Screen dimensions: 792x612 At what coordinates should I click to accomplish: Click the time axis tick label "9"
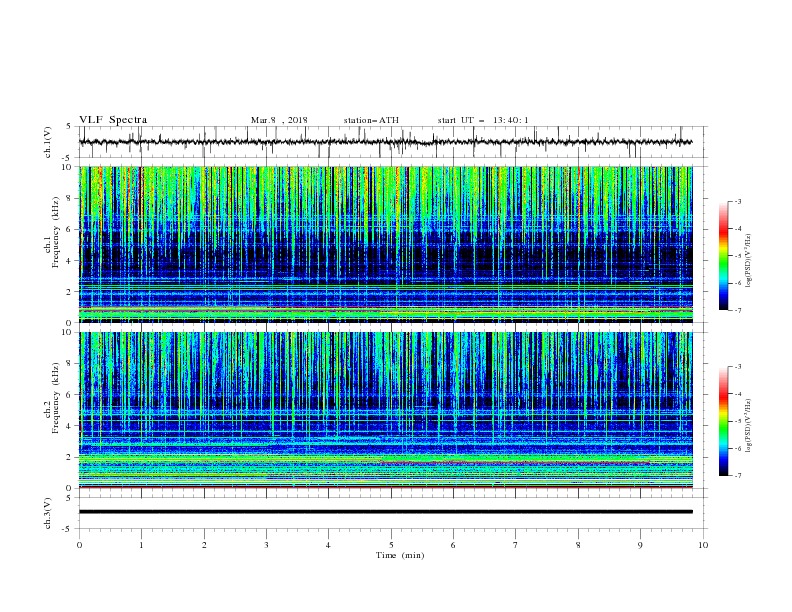click(x=640, y=545)
